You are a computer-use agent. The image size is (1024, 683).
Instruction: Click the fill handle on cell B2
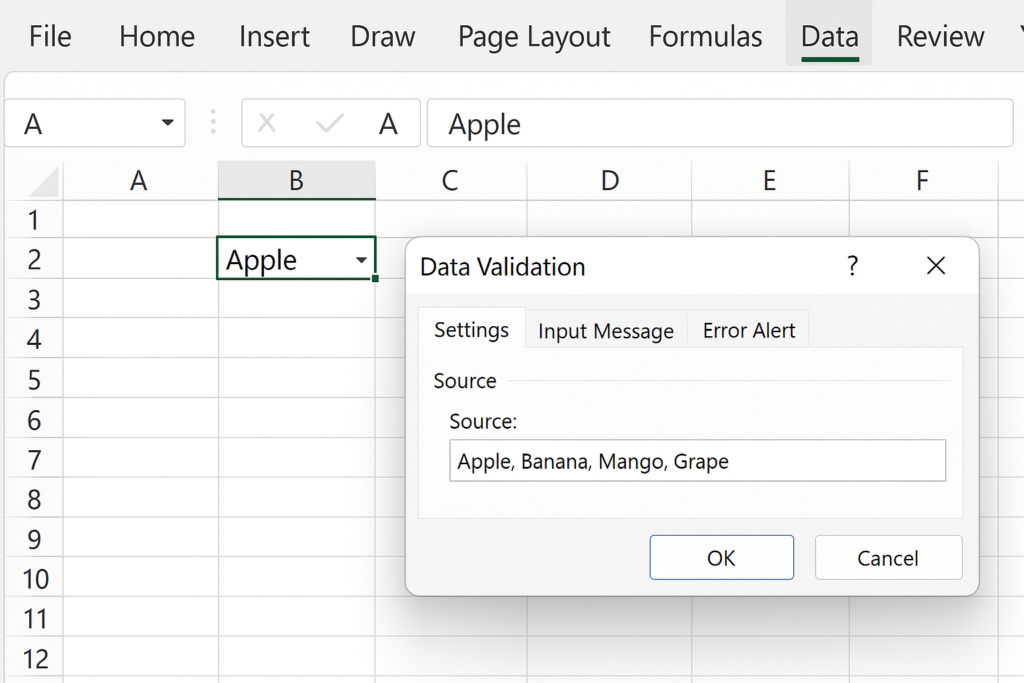tap(375, 278)
